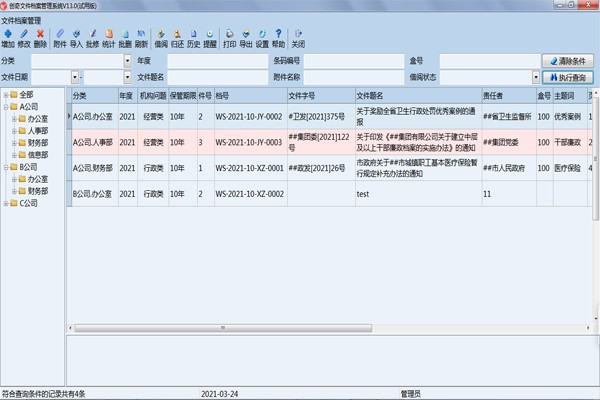Collapse the A公司 tree node
The width and height of the screenshot is (600, 400).
[7, 107]
